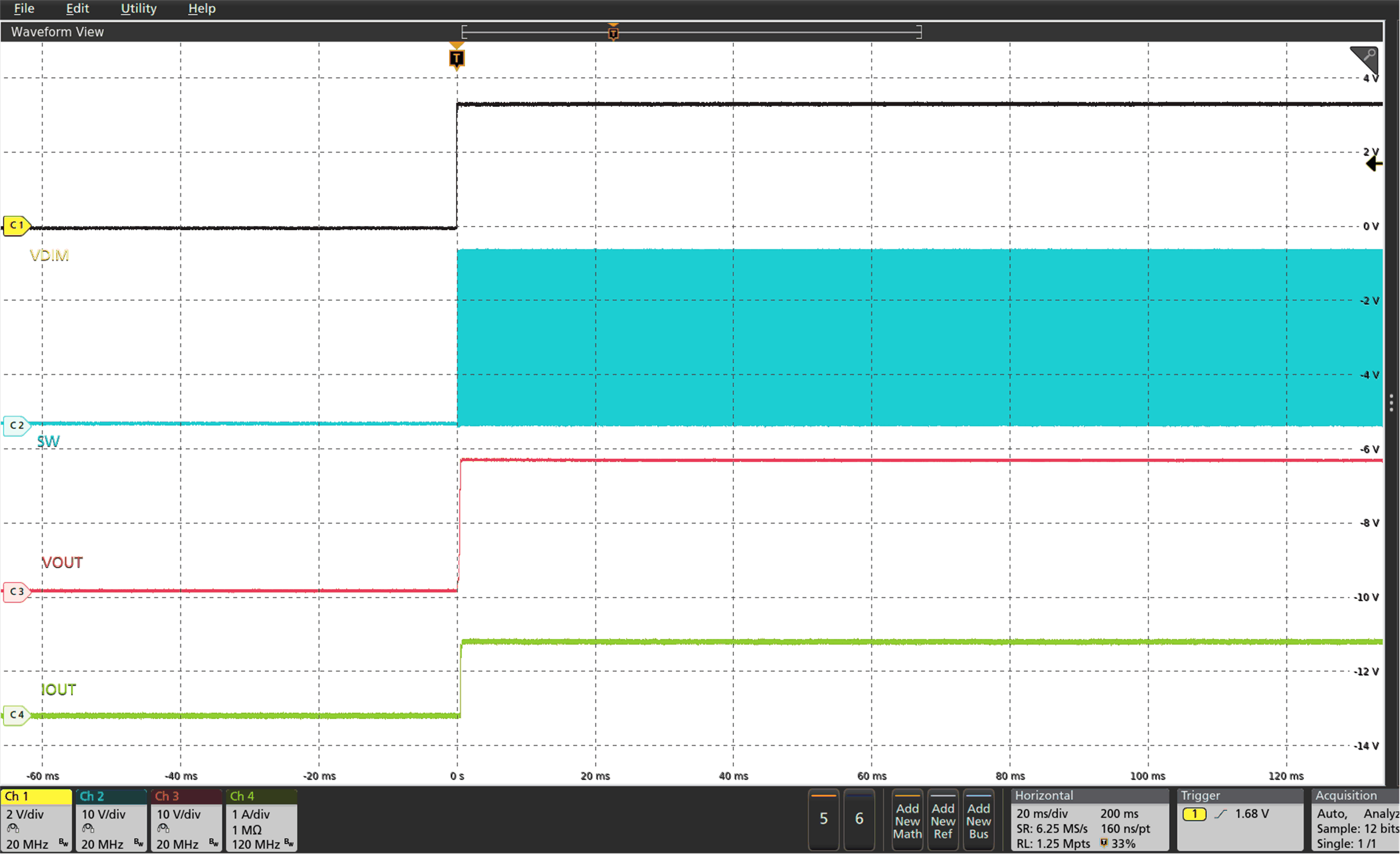Viewport: 1400px width, 854px height.
Task: Select trigger source 1 icon in Trigger badge
Action: [x=1194, y=814]
